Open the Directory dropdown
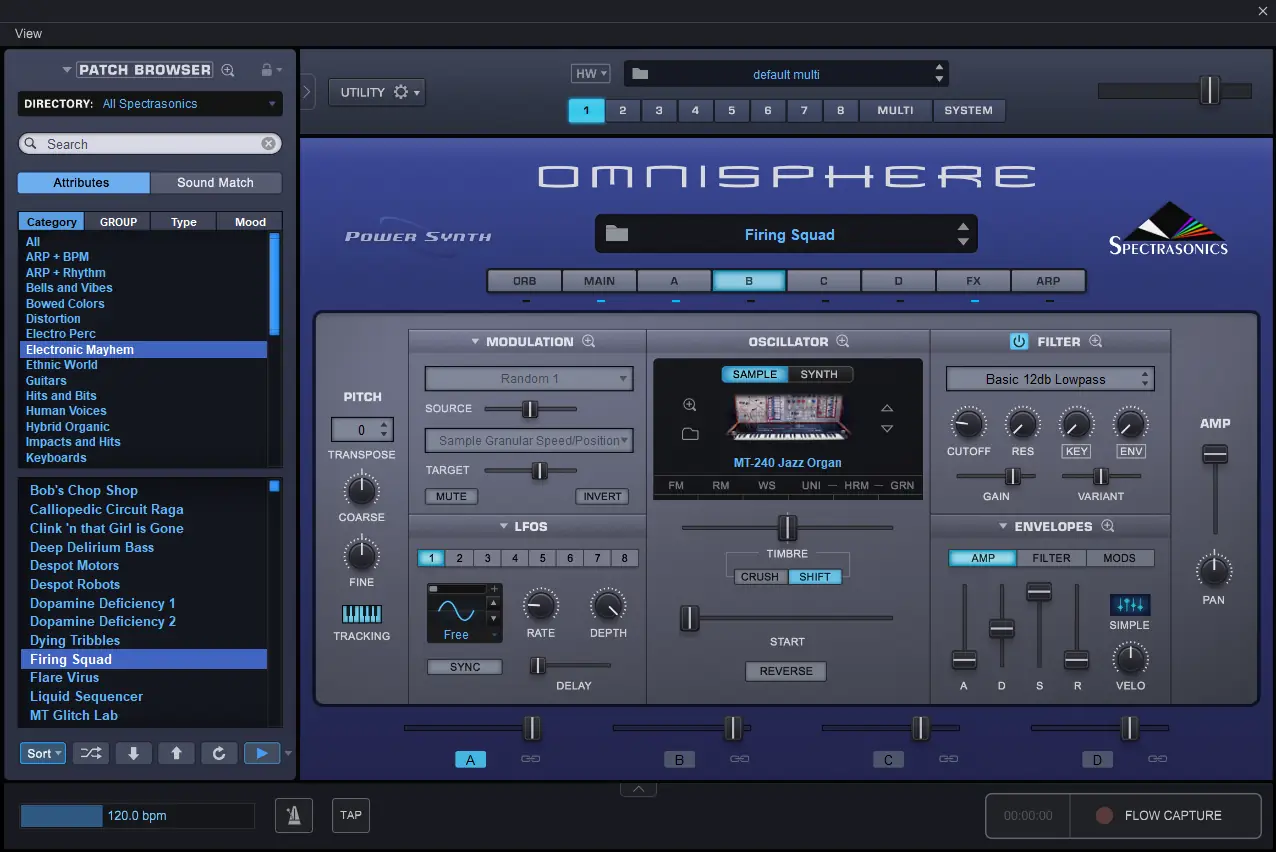 [x=150, y=104]
